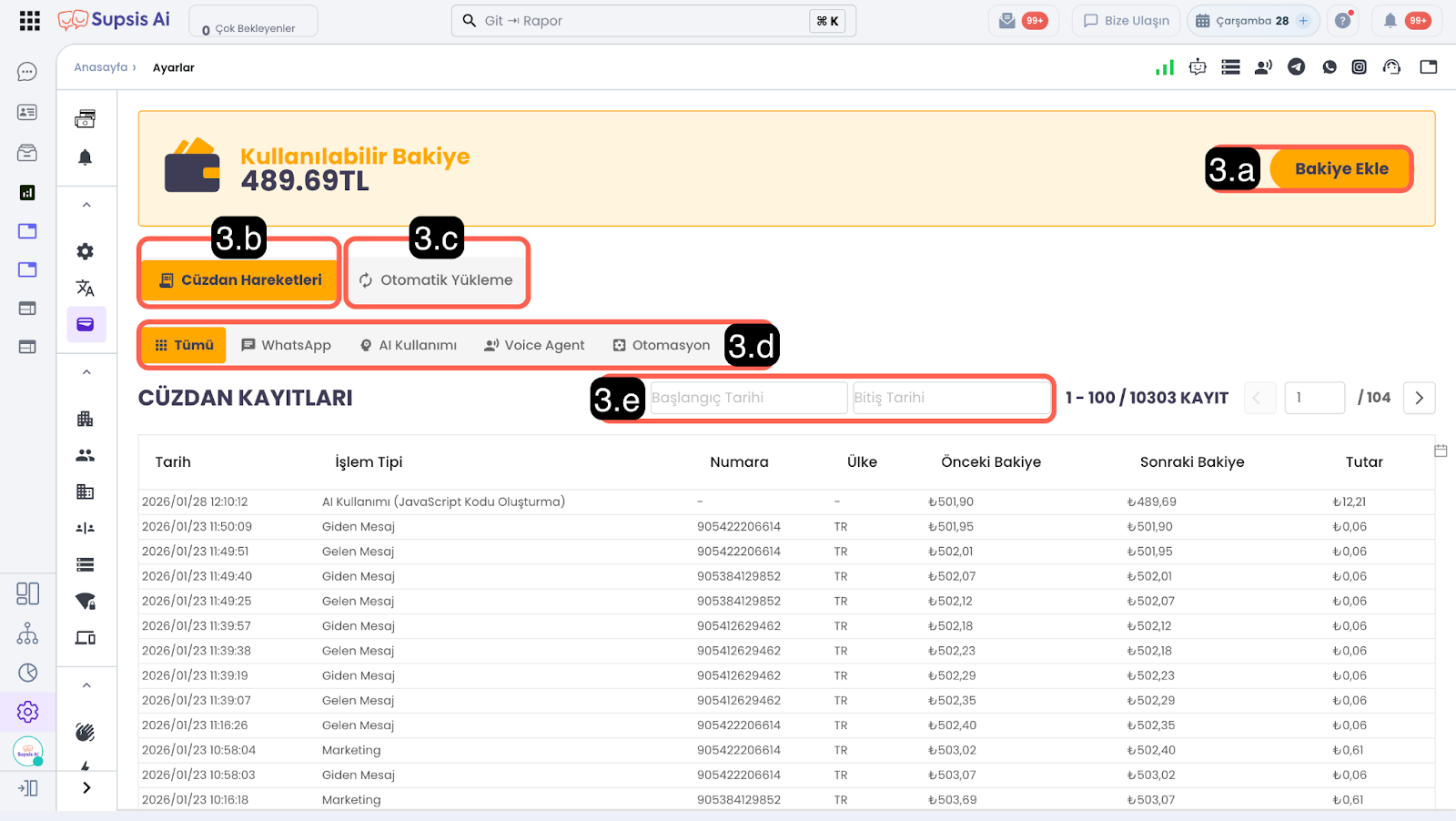The image size is (1456, 821).
Task: Switch to Otomatik Yükleme tab
Action: [437, 280]
